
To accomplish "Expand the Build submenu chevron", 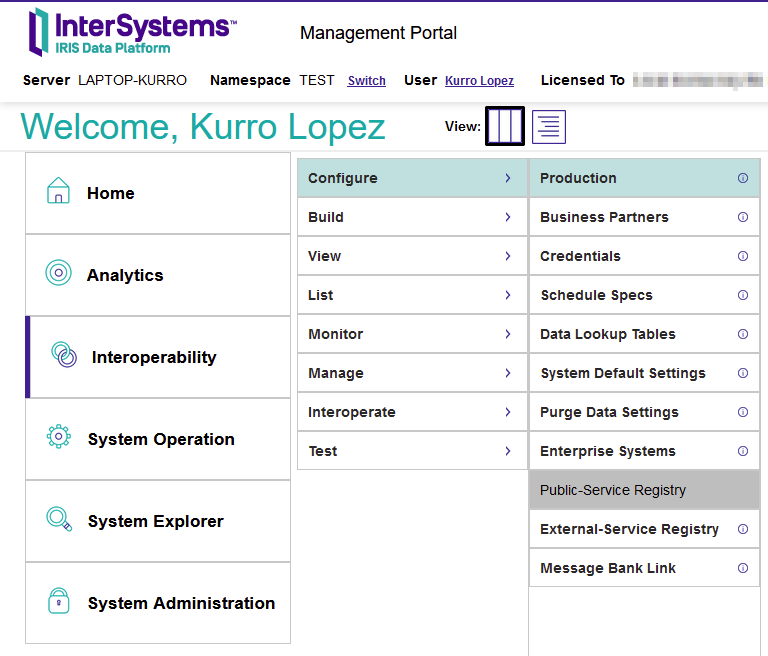I will point(508,217).
